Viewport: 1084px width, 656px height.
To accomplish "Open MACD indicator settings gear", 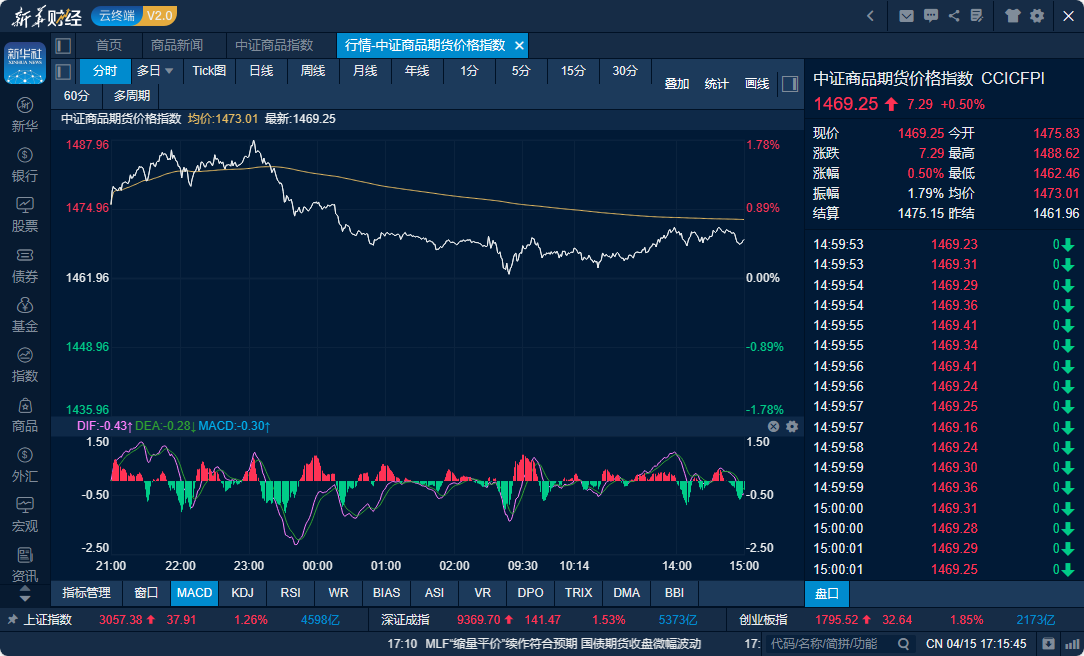I will tap(792, 426).
